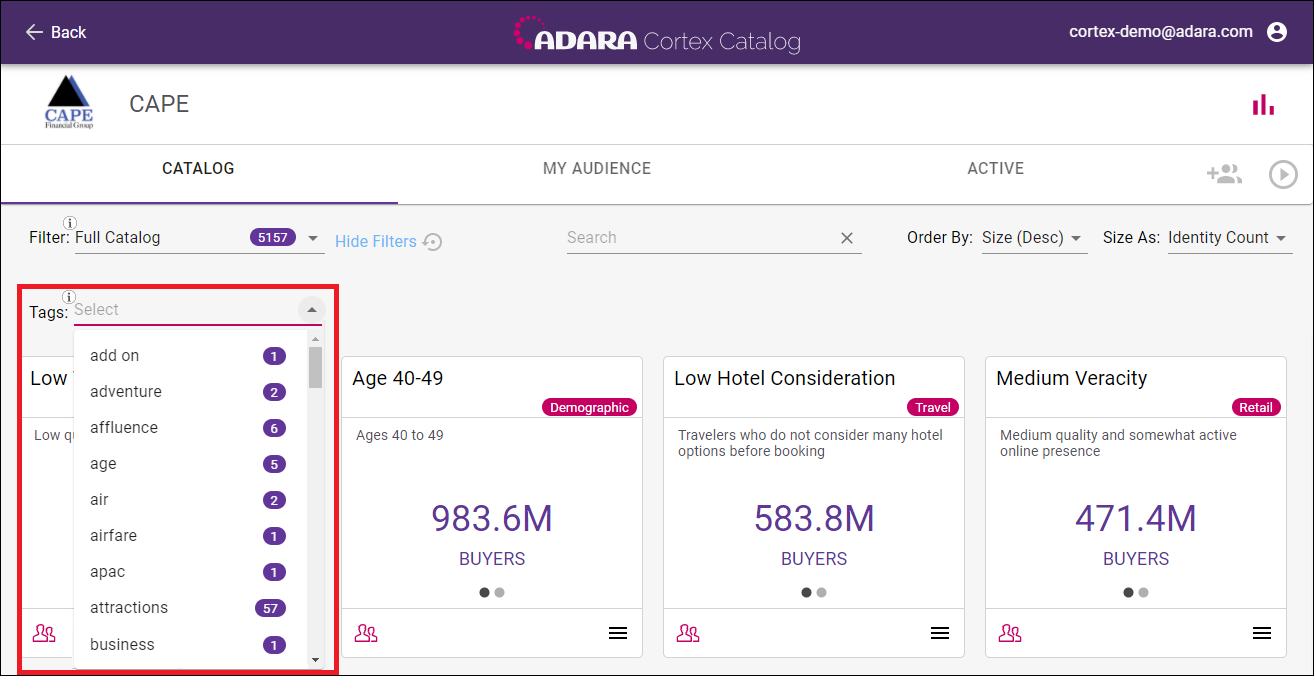Open the Low Hotel Consideration card title

point(784,378)
